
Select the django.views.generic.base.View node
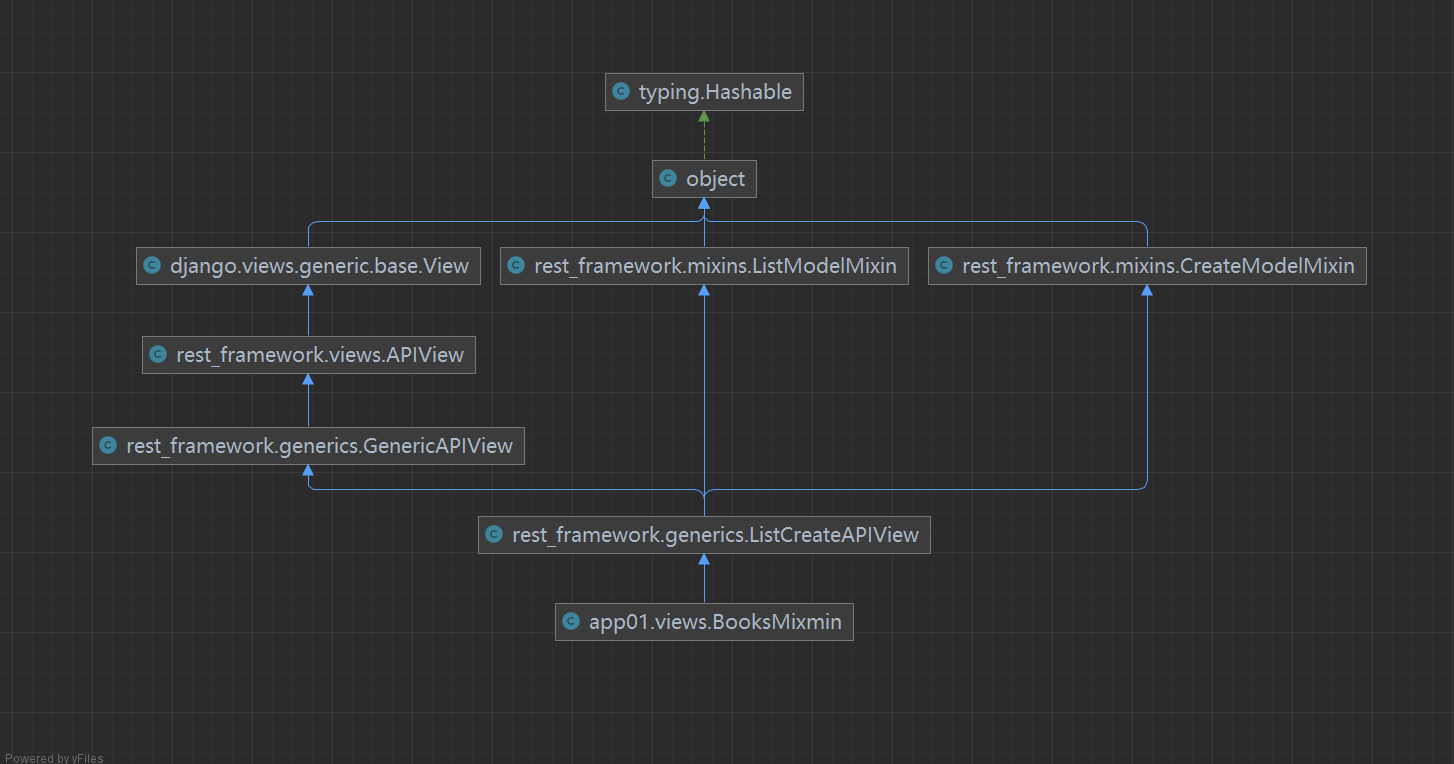click(x=308, y=266)
